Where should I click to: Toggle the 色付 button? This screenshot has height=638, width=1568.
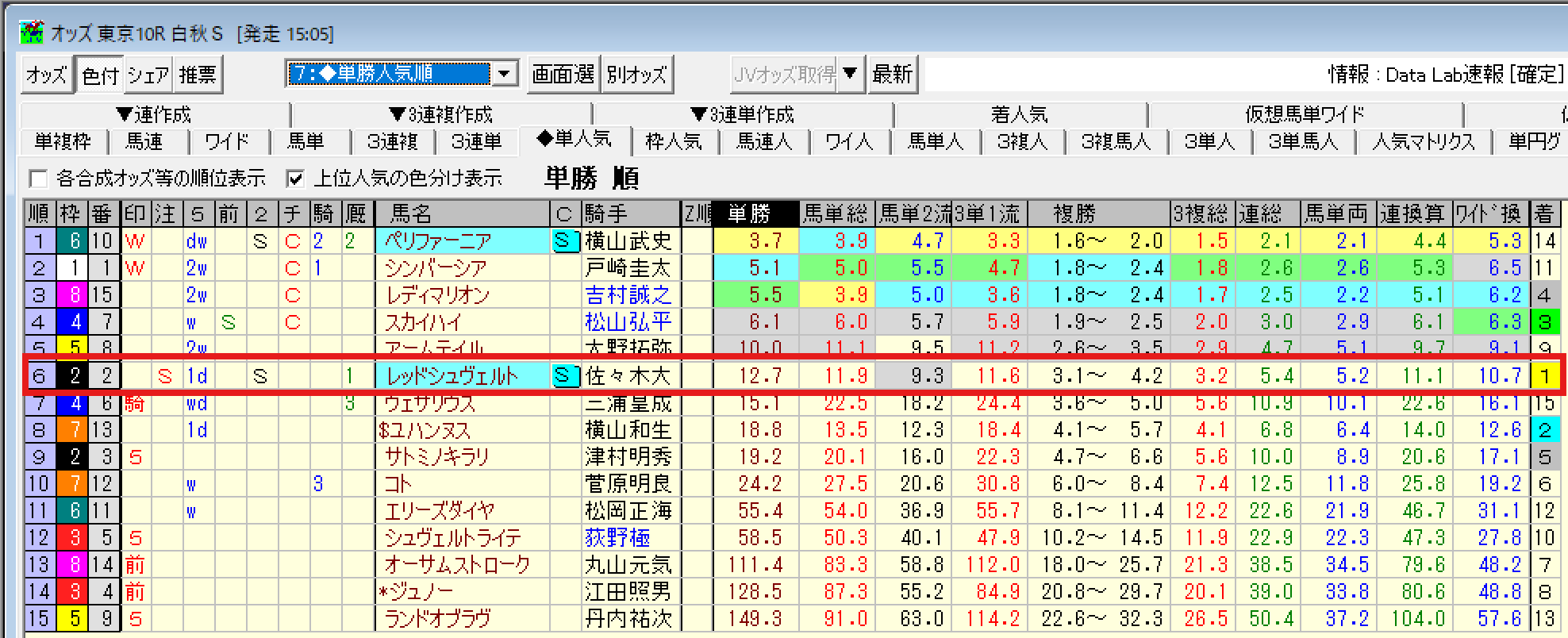[x=99, y=75]
